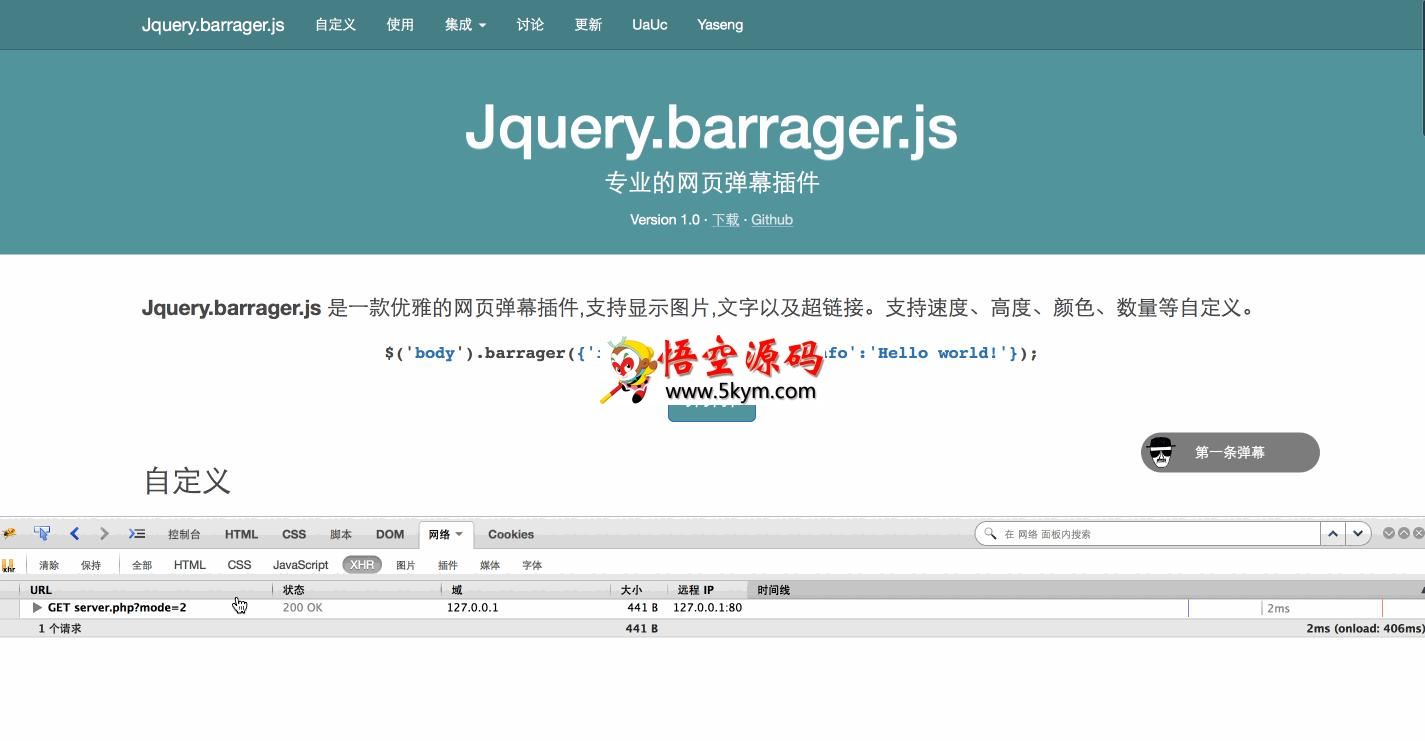Filter network requests by HTML
This screenshot has width=1425, height=741.
click(190, 565)
